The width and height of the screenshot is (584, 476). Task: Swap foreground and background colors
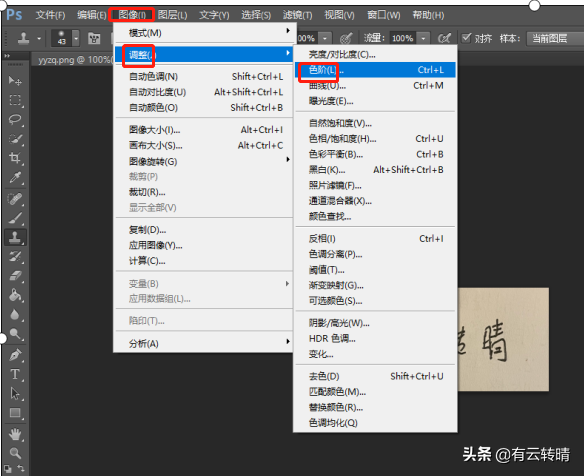coord(21,469)
